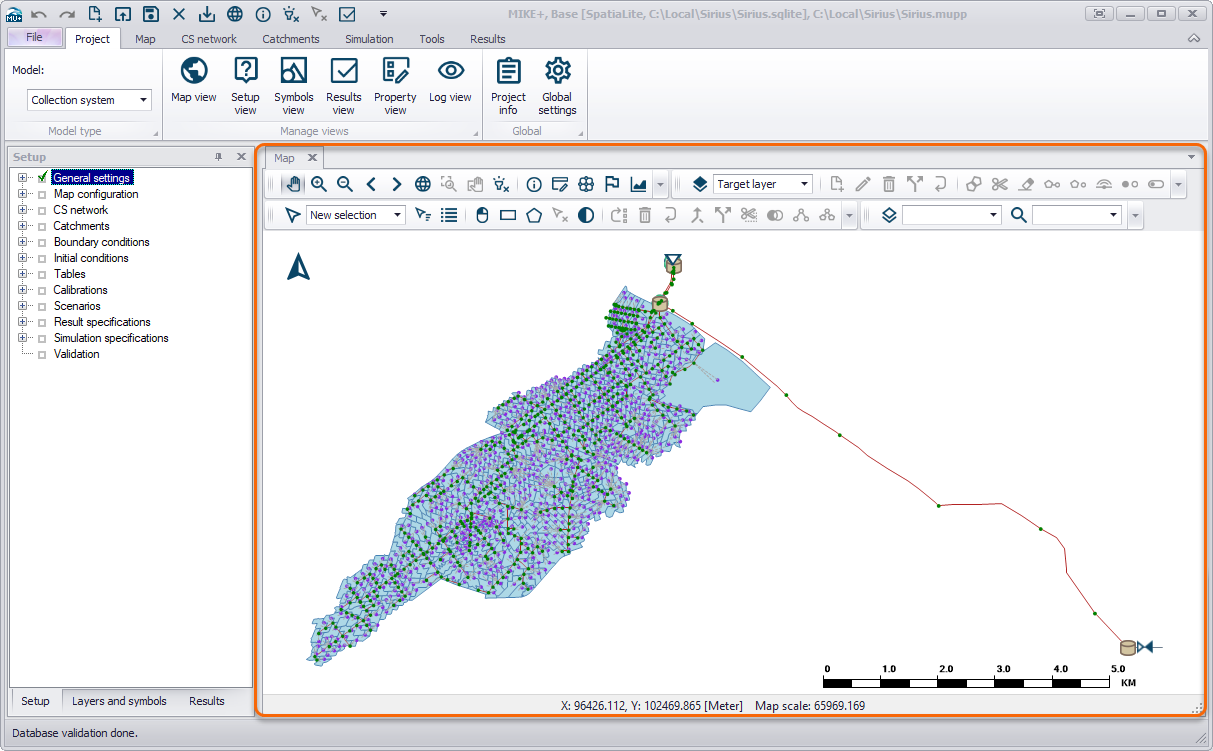Toggle the General settings checkbox
The image size is (1213, 751).
point(42,178)
